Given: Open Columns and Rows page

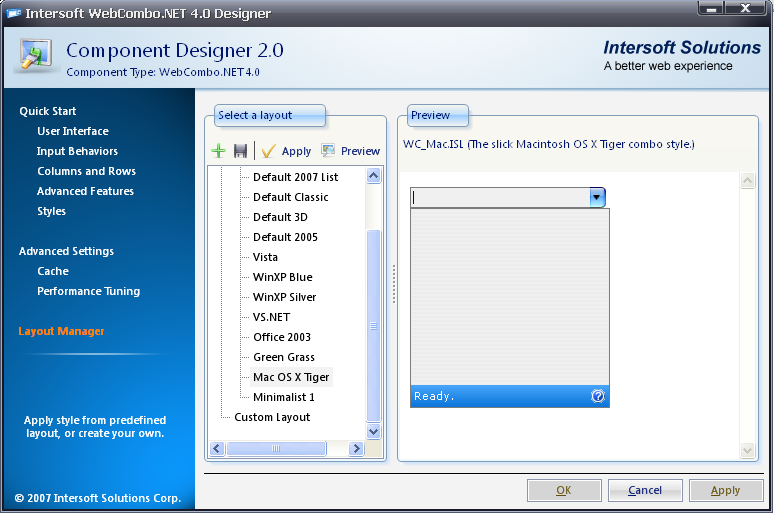Looking at the screenshot, I should pyautogui.click(x=86, y=171).
